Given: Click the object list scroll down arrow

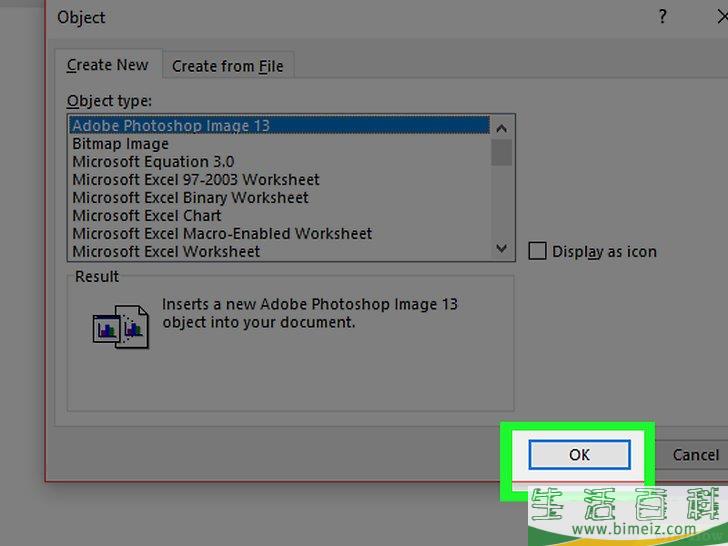Looking at the screenshot, I should pyautogui.click(x=502, y=249).
